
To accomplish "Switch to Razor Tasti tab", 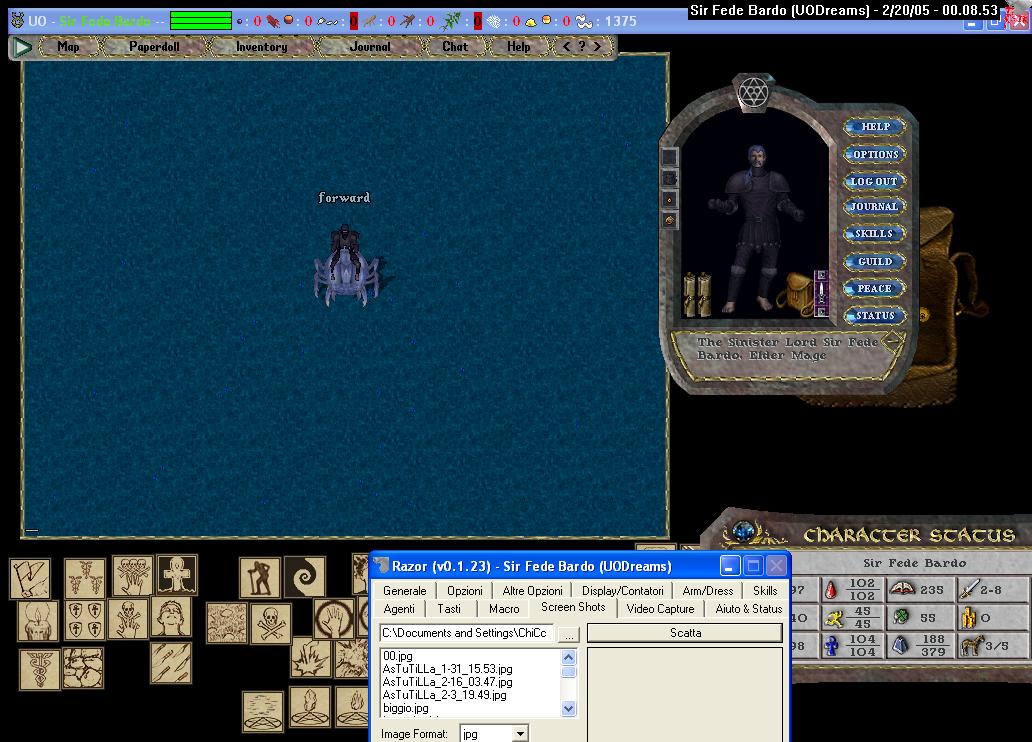I will [x=449, y=609].
